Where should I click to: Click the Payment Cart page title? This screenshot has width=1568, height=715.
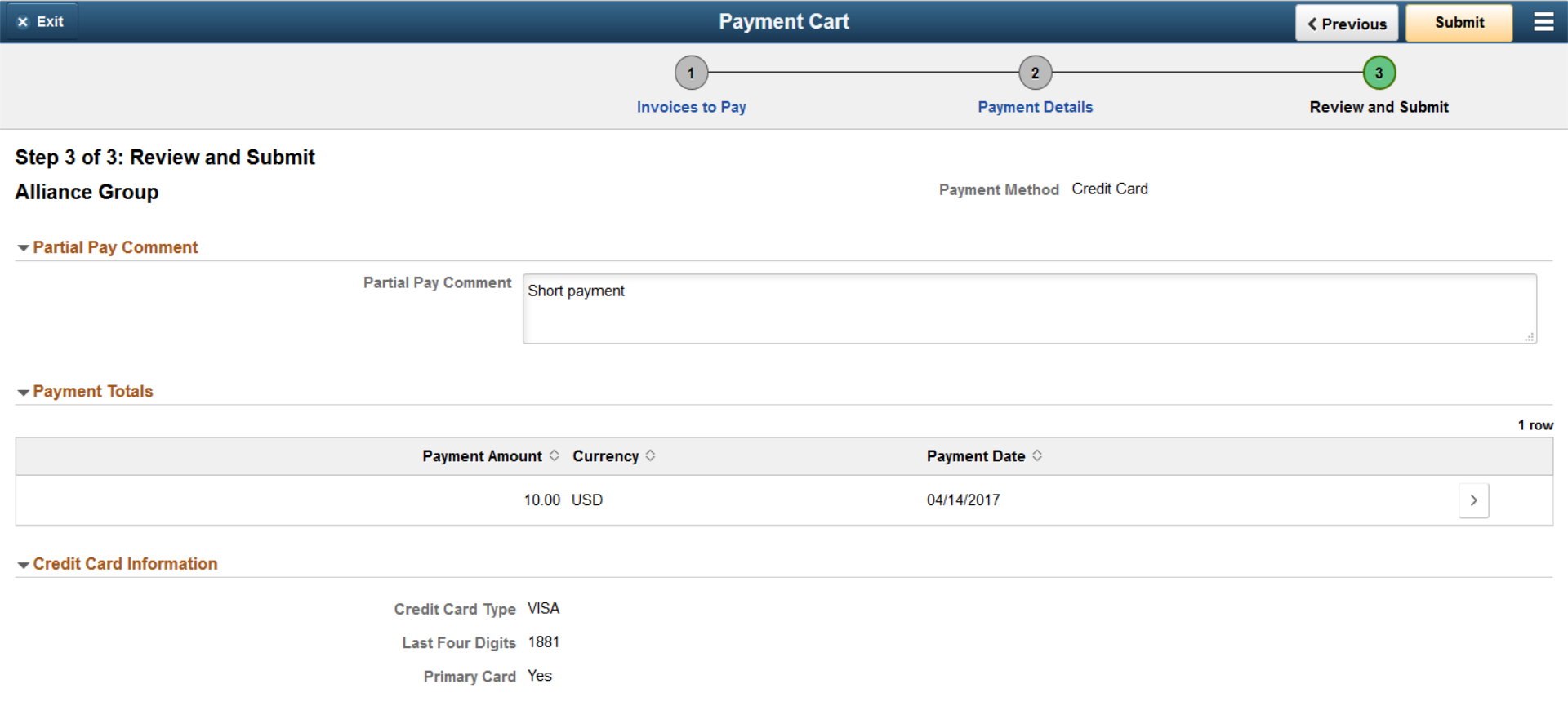tap(784, 22)
